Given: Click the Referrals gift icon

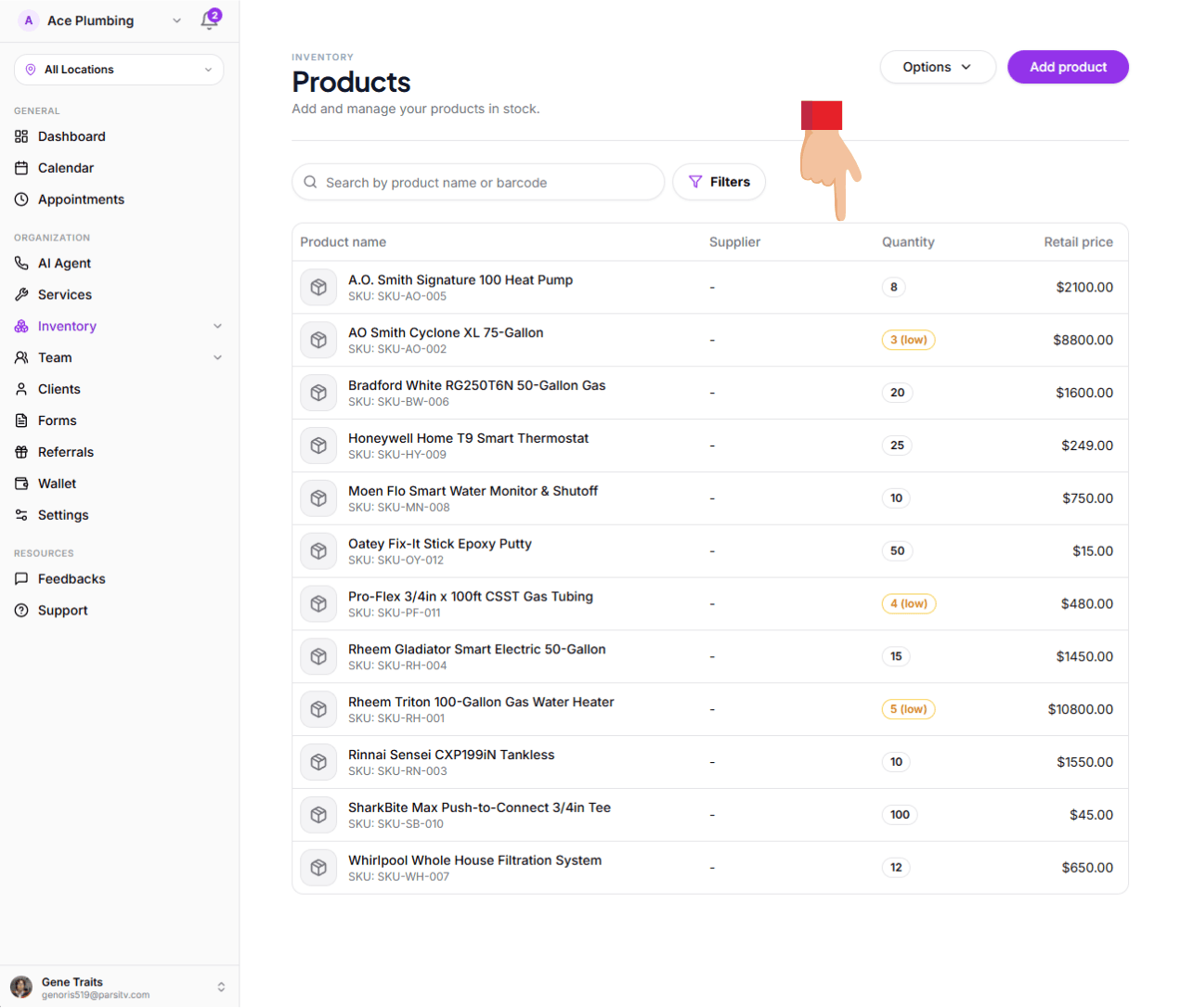Looking at the screenshot, I should pos(21,453).
